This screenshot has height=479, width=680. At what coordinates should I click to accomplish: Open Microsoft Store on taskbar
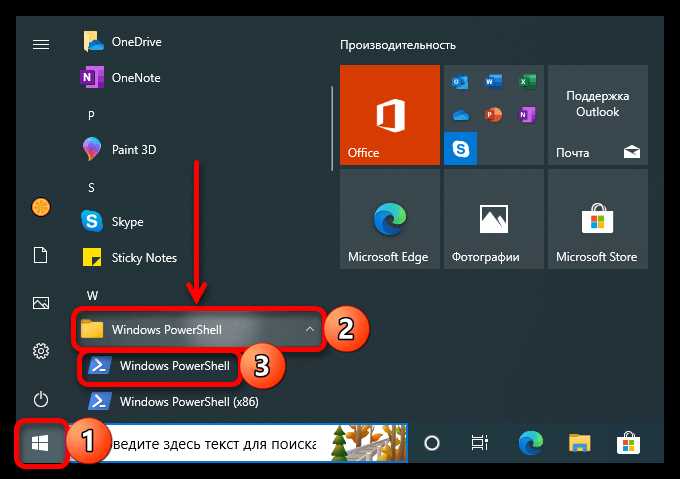pos(628,443)
